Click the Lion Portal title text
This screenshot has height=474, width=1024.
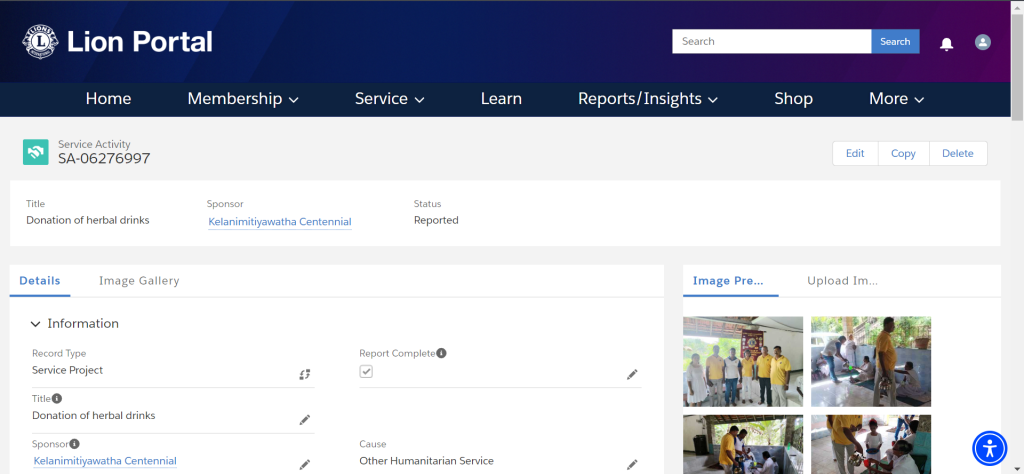(140, 42)
